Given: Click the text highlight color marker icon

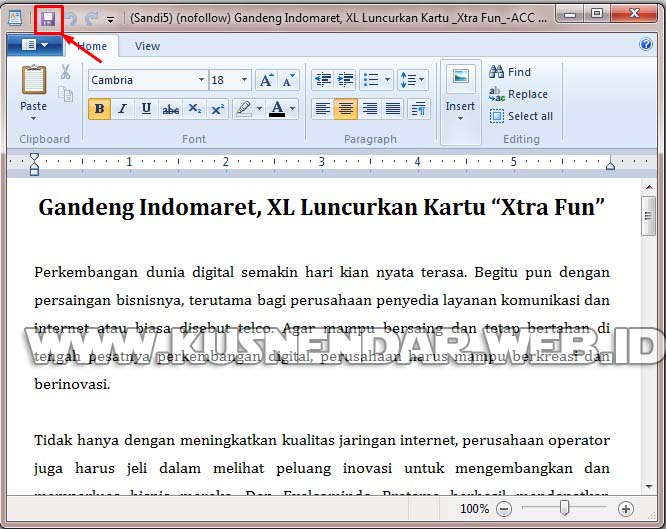Looking at the screenshot, I should coord(244,109).
